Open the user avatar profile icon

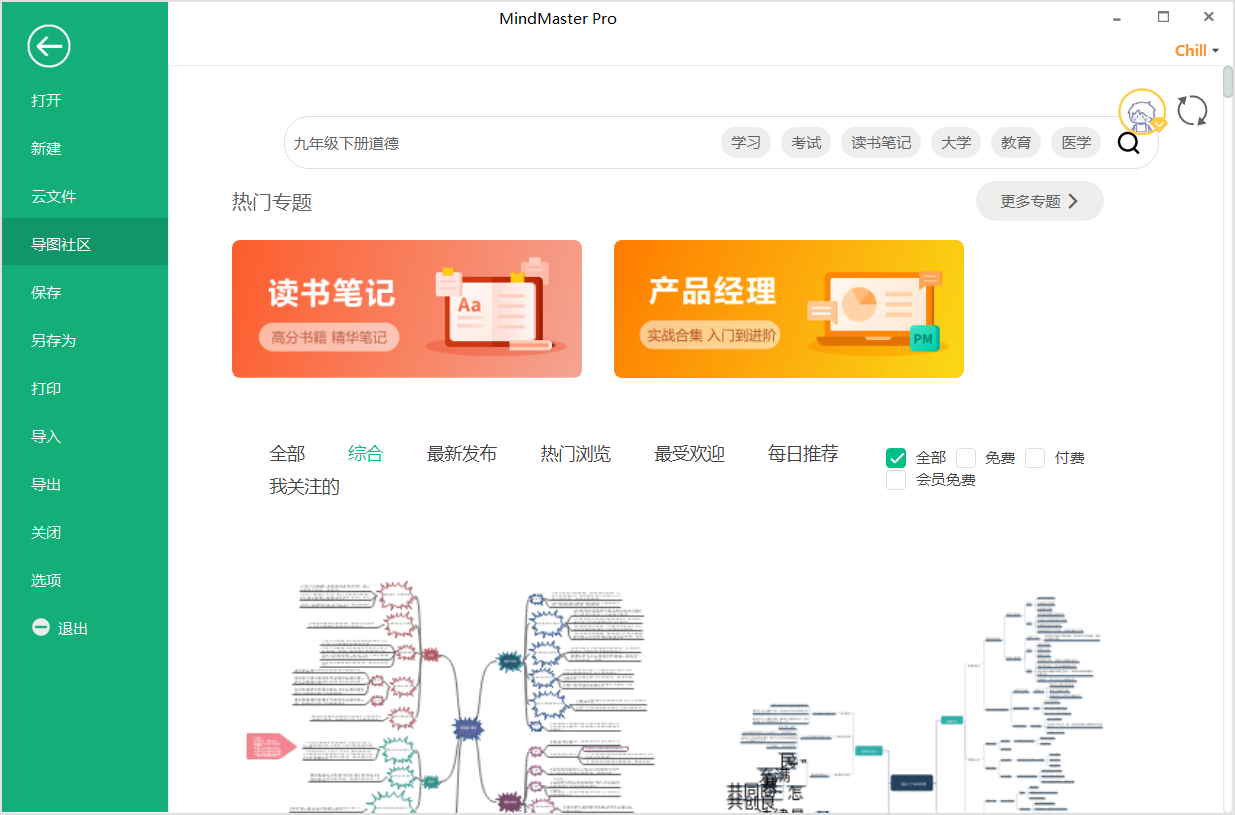1142,112
